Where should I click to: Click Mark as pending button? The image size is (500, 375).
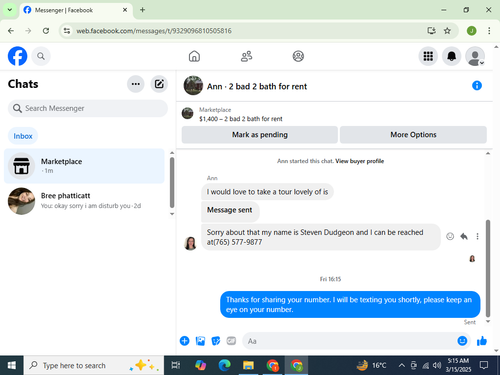click(x=260, y=135)
